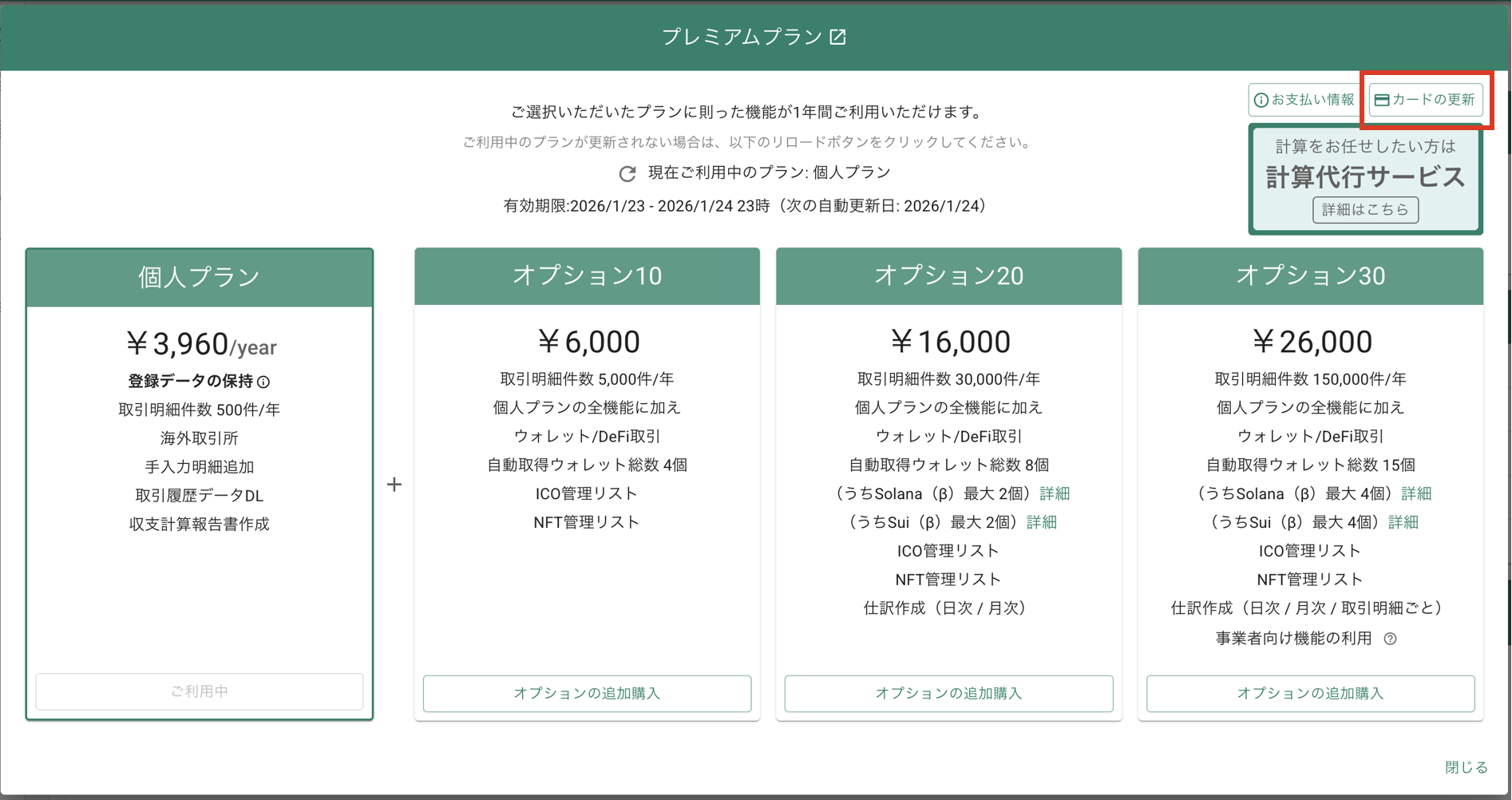Click 取引明細件数 150,000件/年 text
Screen dimensions: 1512x800
(1310, 379)
